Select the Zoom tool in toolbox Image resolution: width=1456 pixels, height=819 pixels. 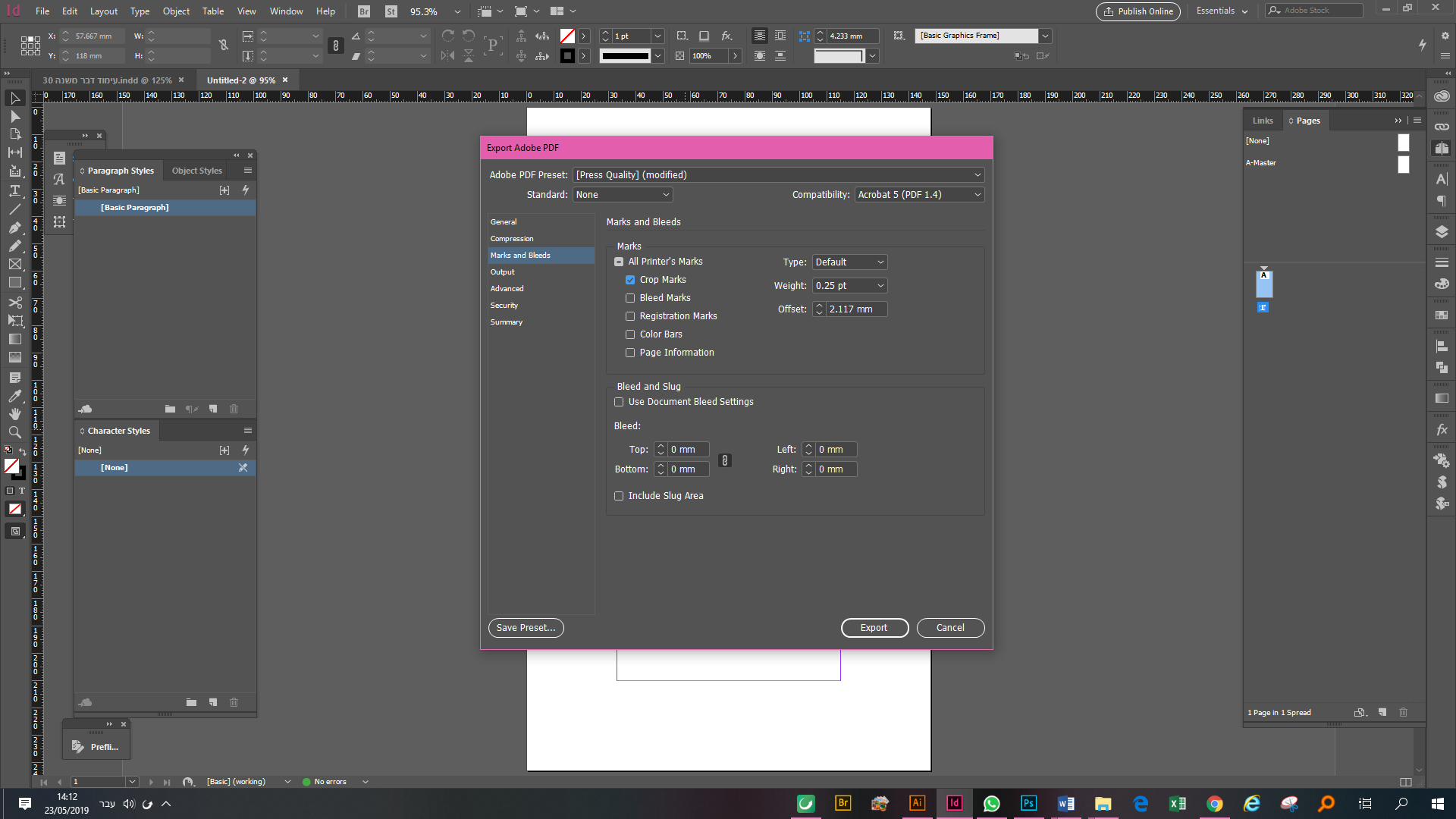click(x=14, y=432)
